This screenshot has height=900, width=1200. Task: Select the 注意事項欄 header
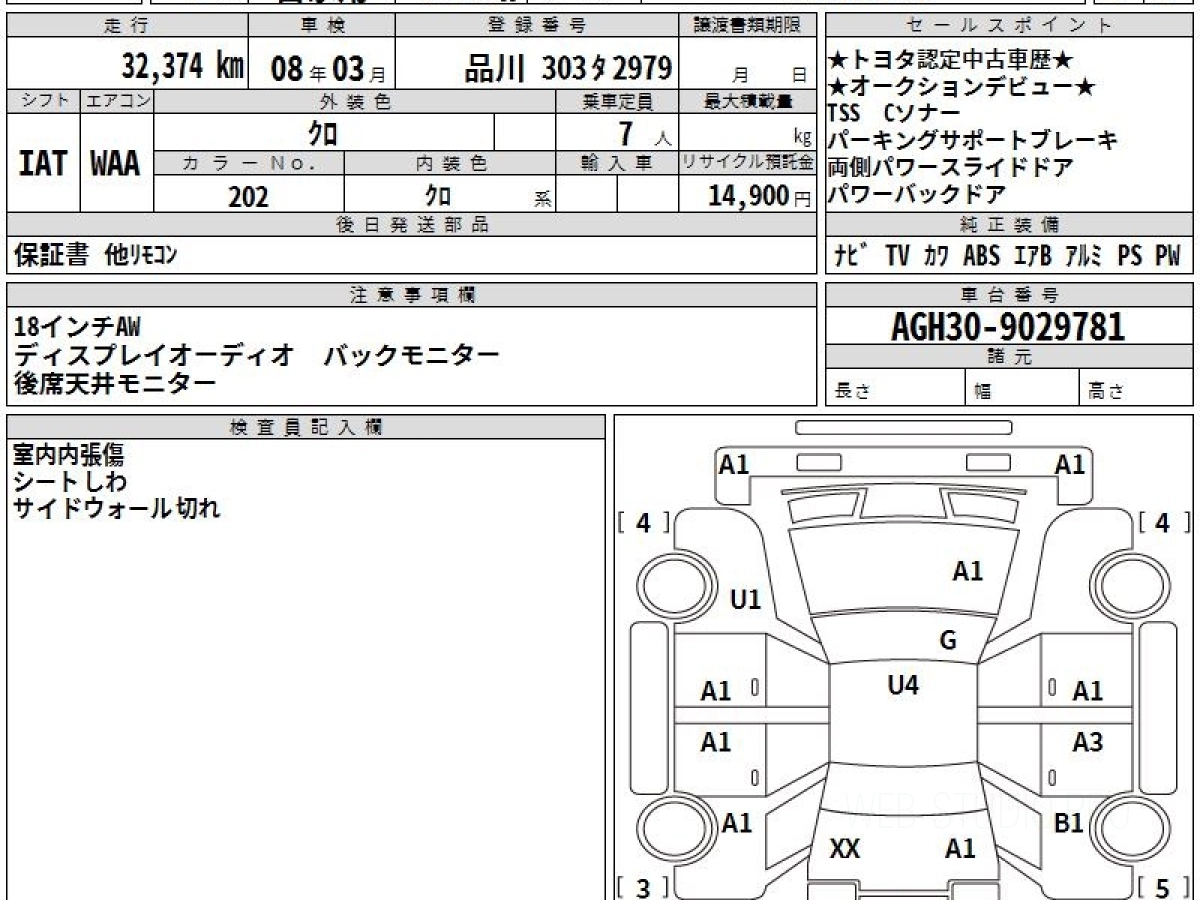tap(412, 295)
